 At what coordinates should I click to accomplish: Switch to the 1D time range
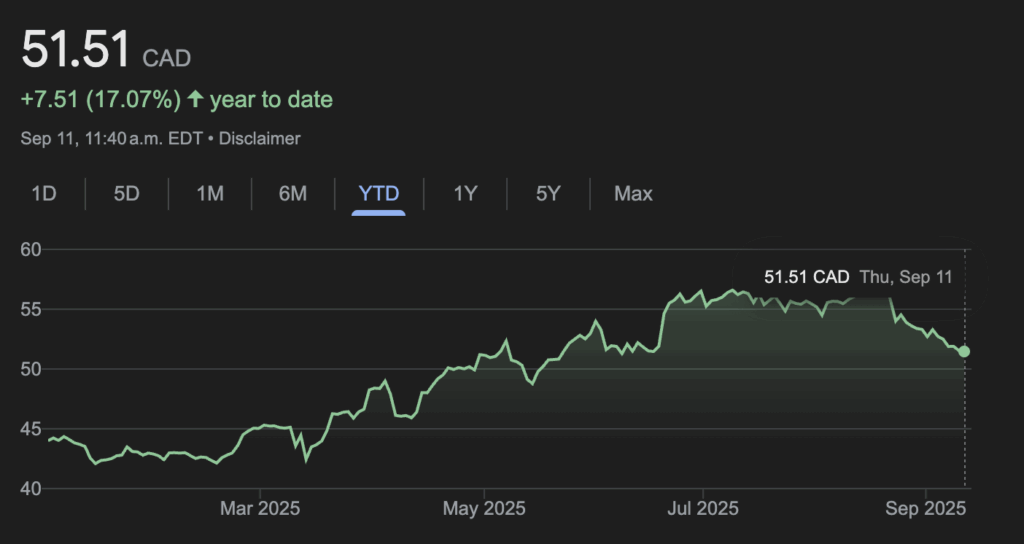43,193
